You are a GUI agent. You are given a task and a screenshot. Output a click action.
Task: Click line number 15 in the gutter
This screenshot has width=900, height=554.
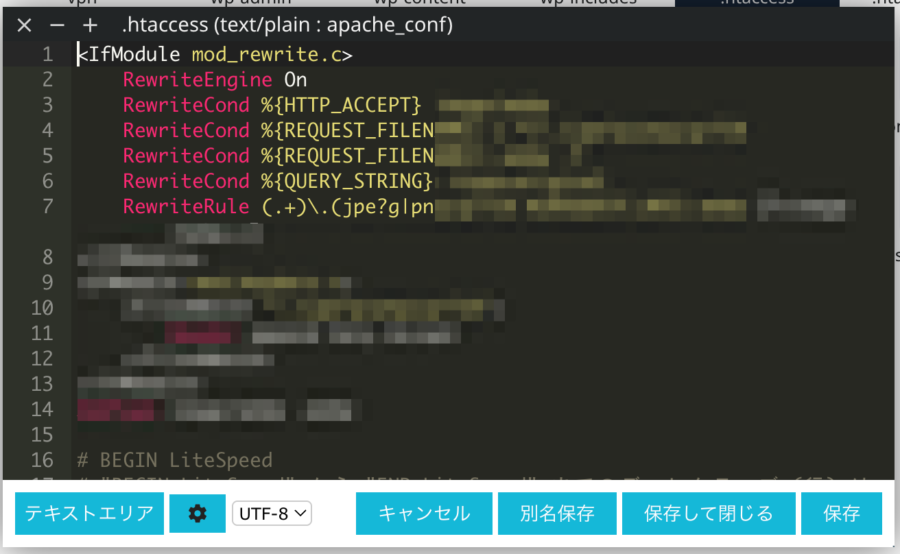click(x=42, y=435)
